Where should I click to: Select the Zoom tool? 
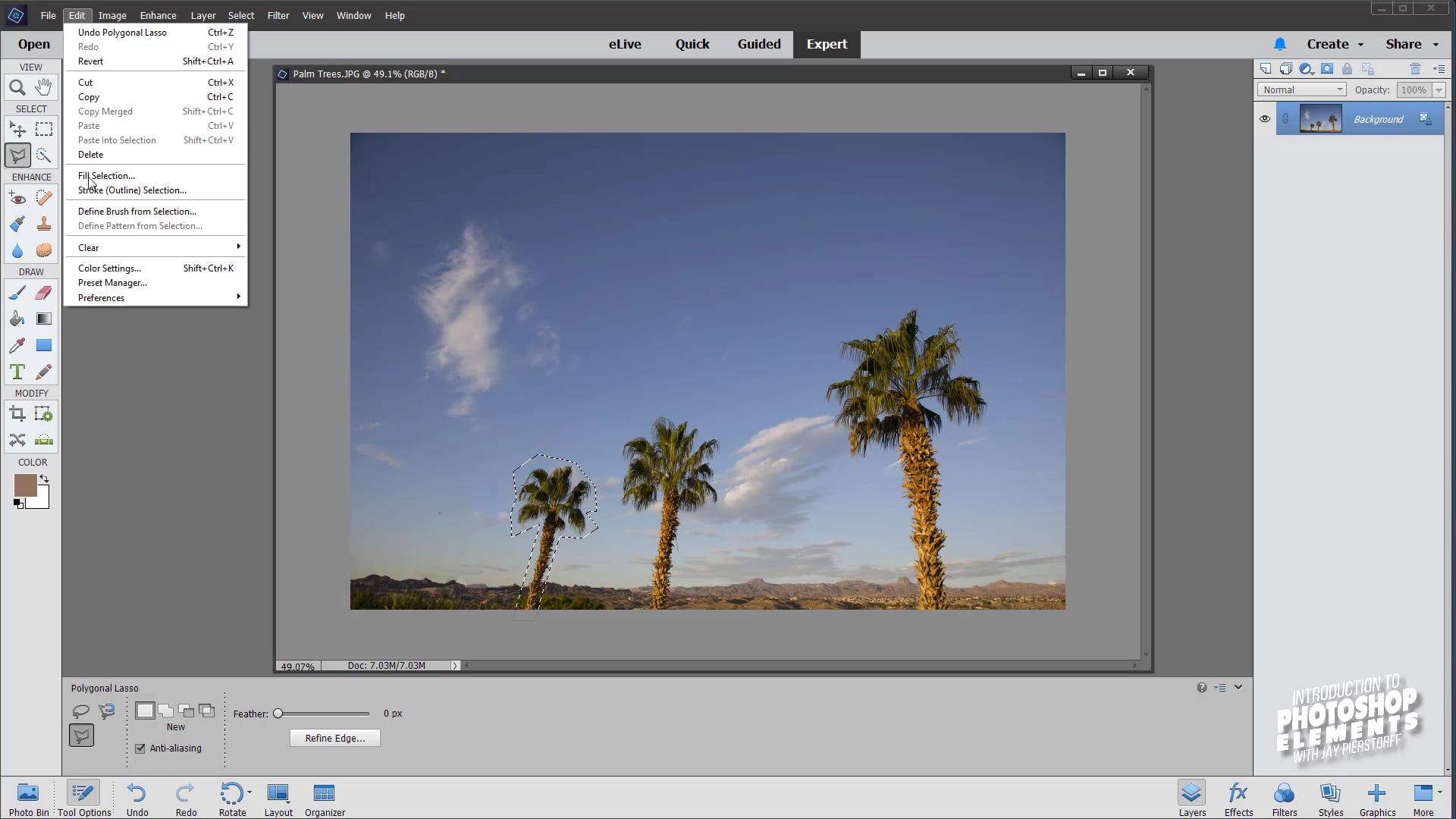tap(17, 87)
